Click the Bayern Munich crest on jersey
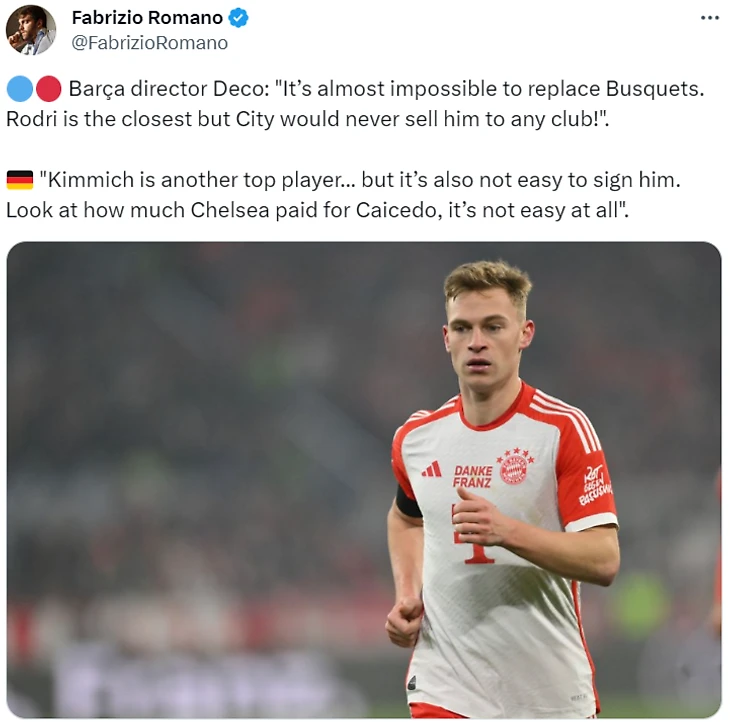730x722 pixels. pyautogui.click(x=514, y=466)
